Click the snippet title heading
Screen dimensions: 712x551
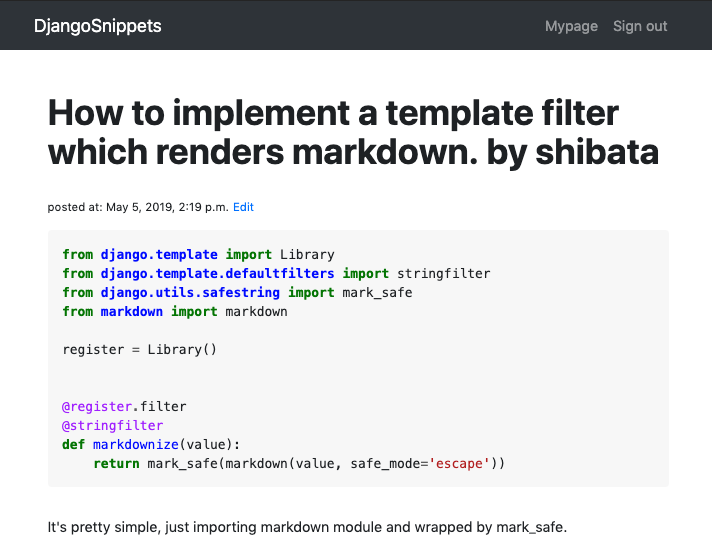(353, 132)
